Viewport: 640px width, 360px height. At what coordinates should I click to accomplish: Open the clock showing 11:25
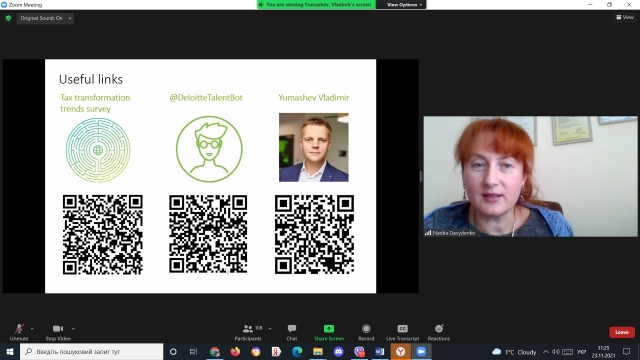tap(603, 352)
